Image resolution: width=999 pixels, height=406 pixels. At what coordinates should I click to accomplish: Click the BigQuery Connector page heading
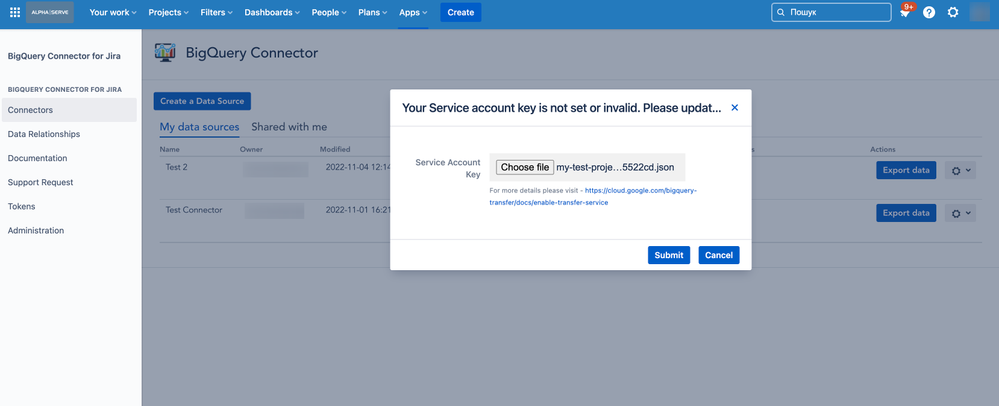click(252, 53)
